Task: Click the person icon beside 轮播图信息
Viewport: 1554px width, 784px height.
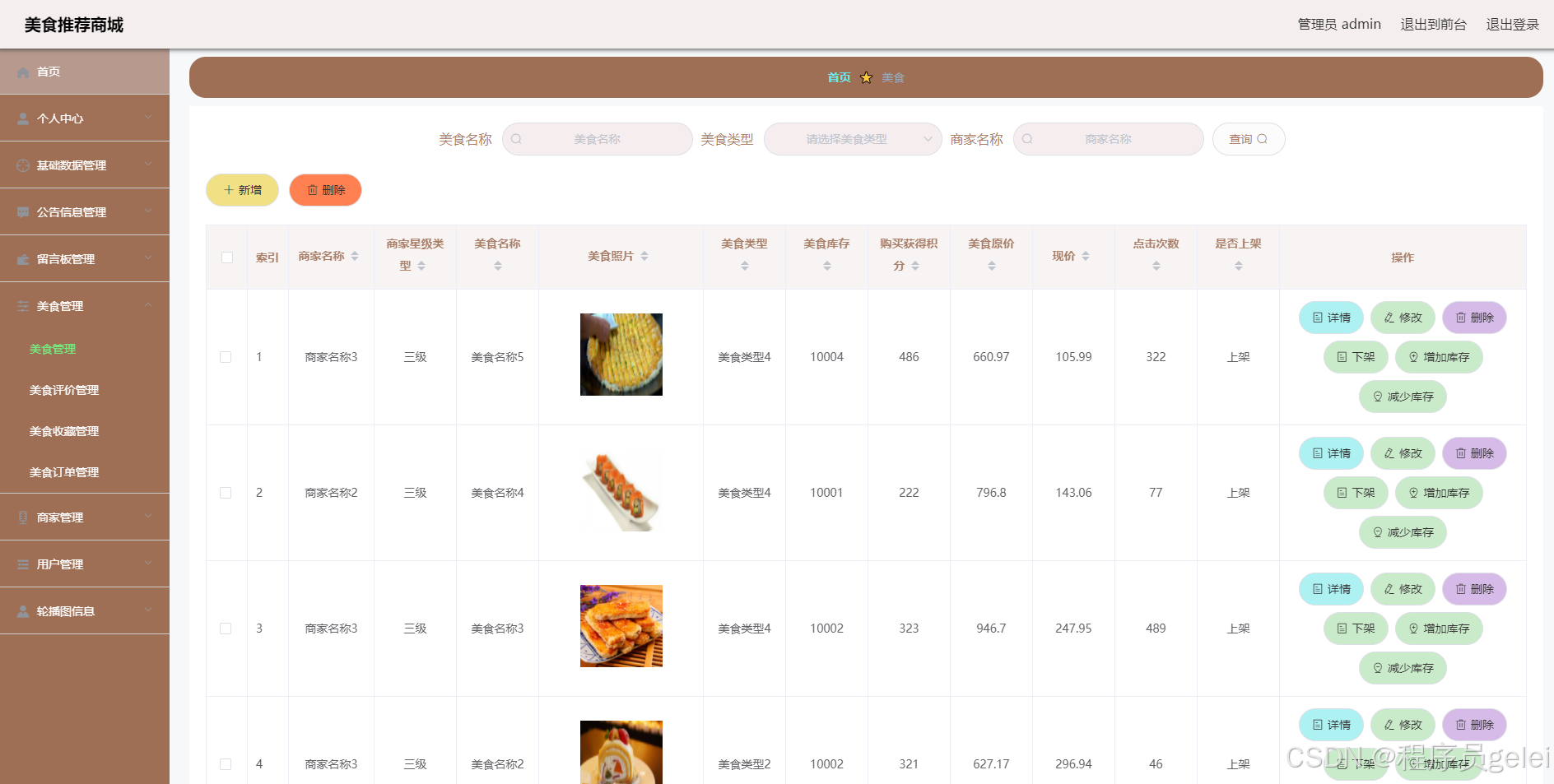Action: coord(23,612)
